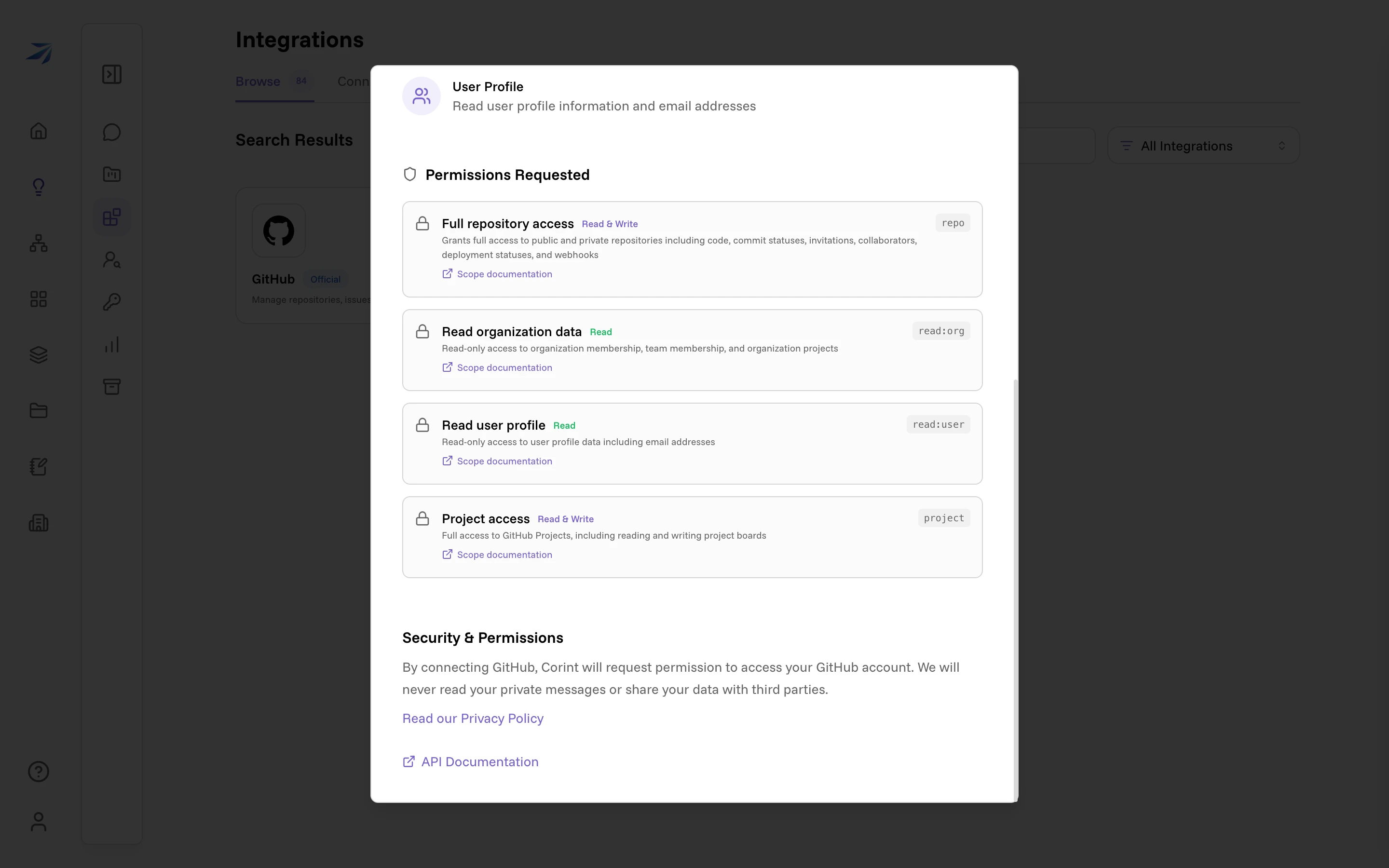The width and height of the screenshot is (1389, 868).
Task: Click lock icon beside Full repository access
Action: click(x=422, y=223)
